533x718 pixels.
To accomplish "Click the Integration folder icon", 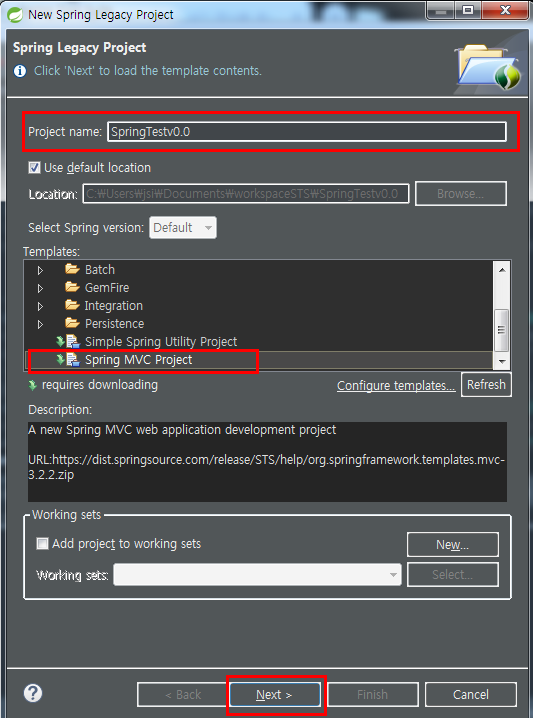I will click(x=72, y=305).
